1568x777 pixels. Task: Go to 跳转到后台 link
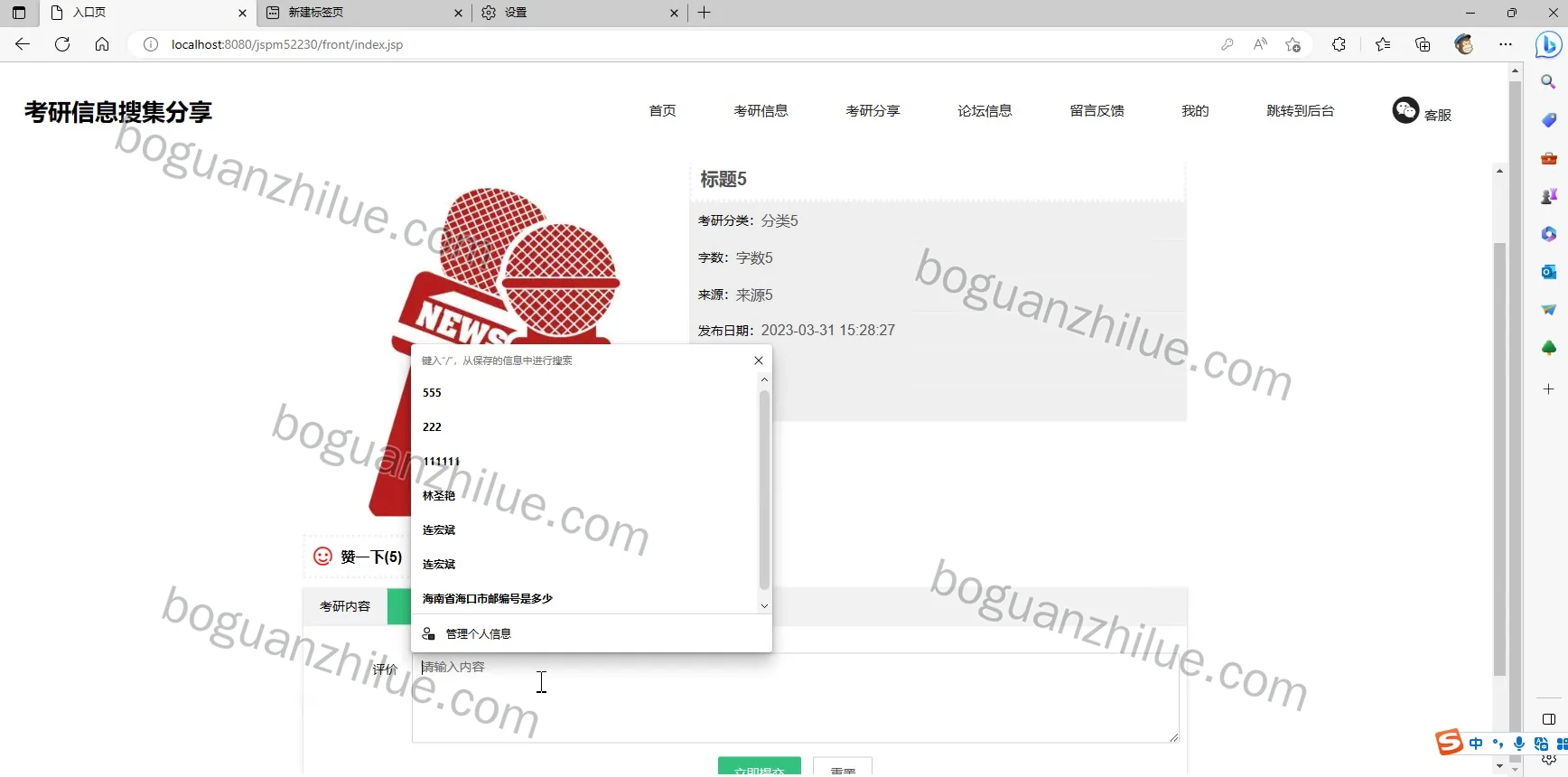[1300, 111]
